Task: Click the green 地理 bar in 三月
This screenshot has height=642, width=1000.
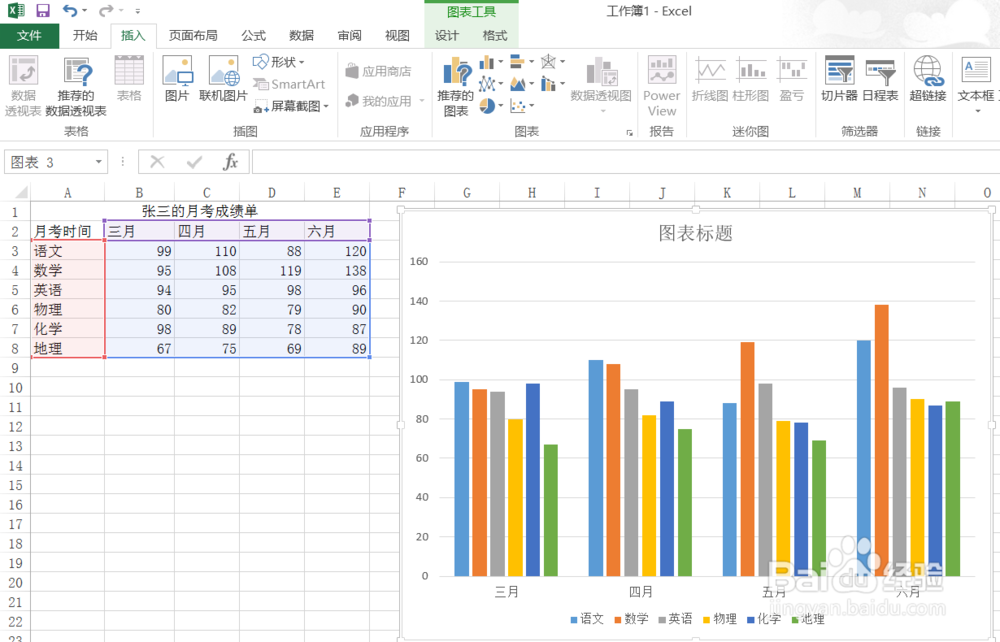Action: coord(550,511)
